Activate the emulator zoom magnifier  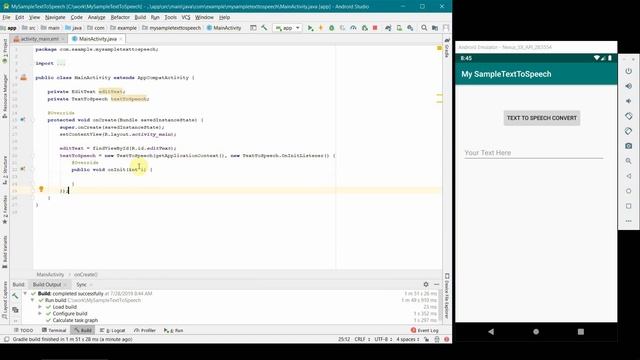629,161
